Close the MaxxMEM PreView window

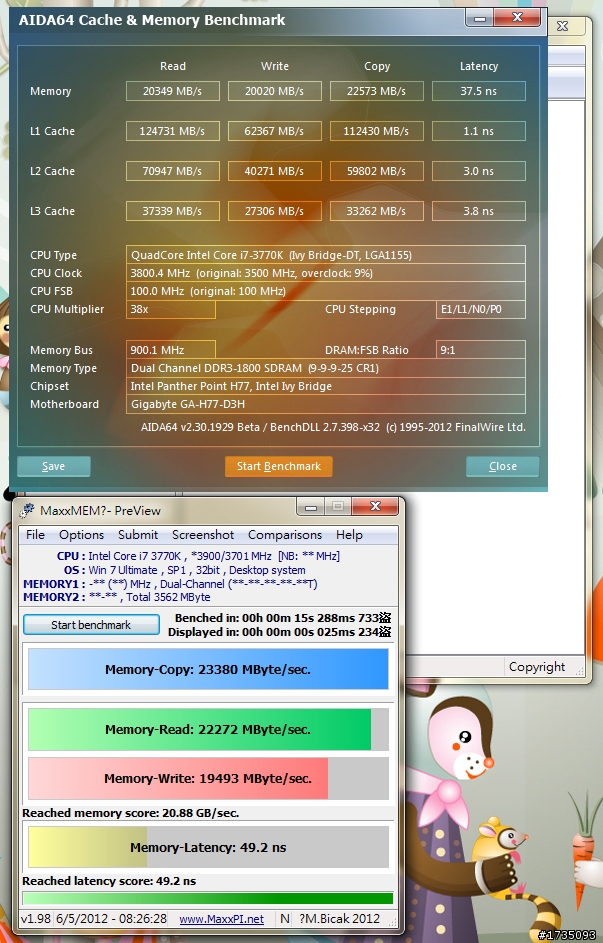[x=375, y=506]
